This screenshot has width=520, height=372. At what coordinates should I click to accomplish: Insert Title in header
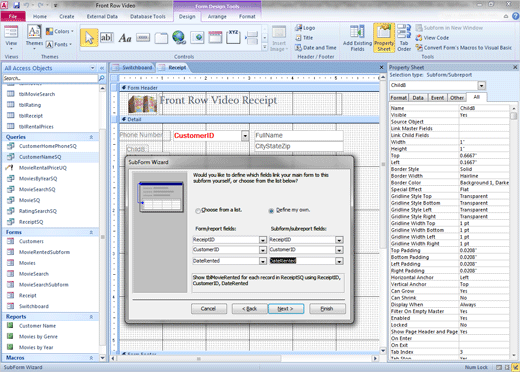(x=304, y=38)
